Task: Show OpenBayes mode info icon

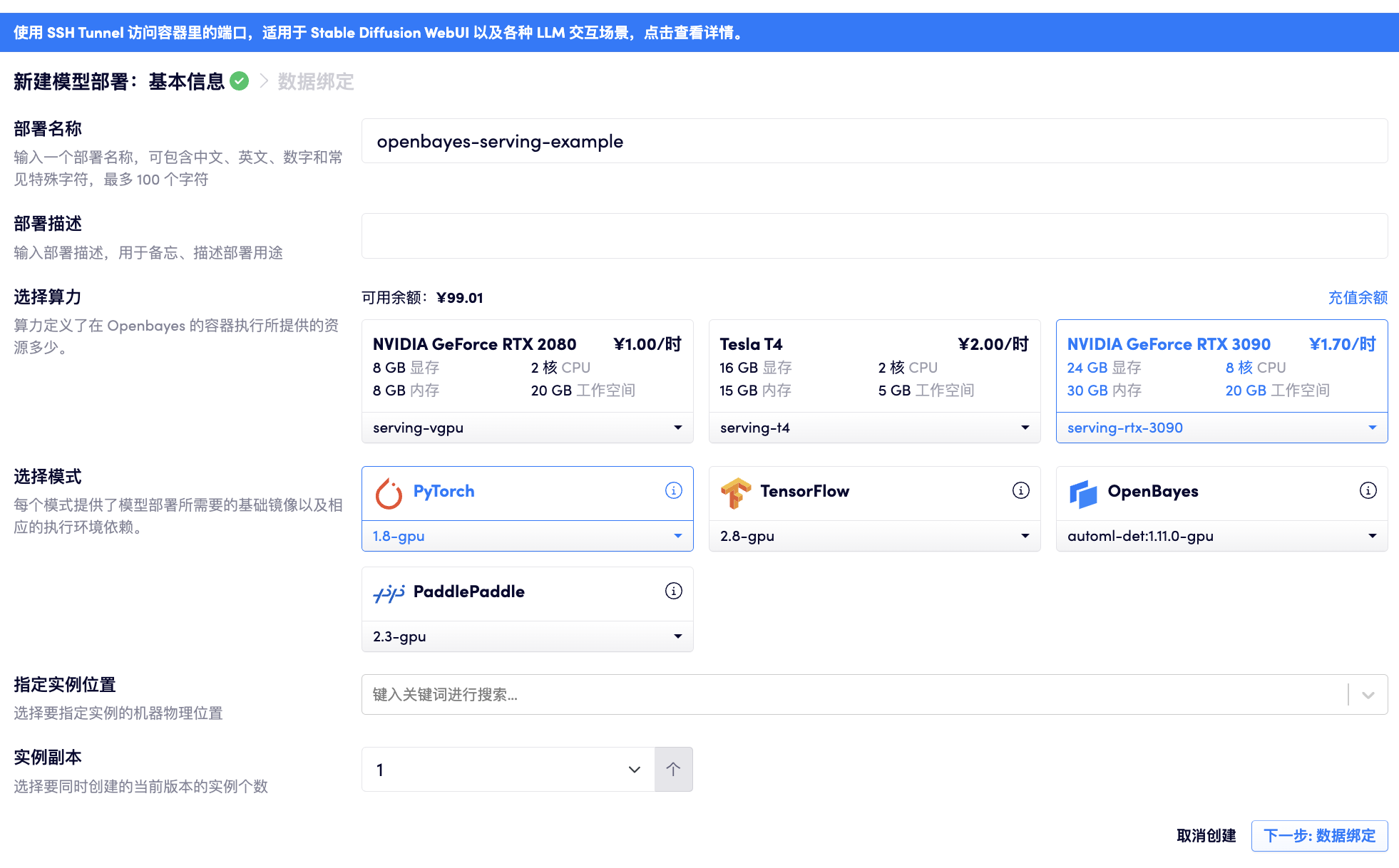Action: pyautogui.click(x=1368, y=490)
